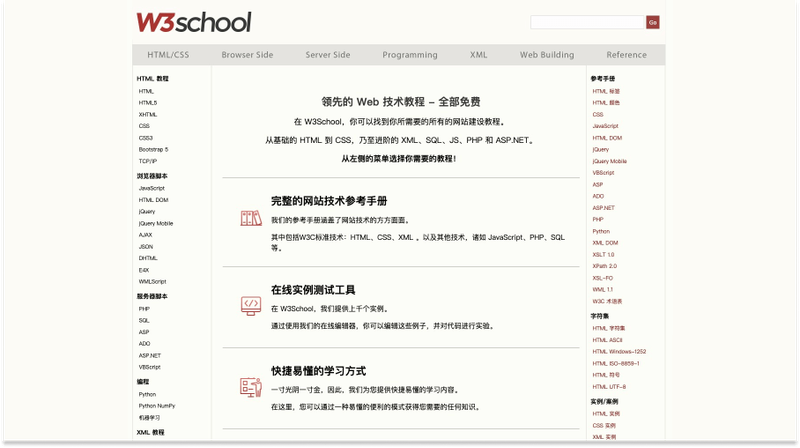Open the Reference navigation tab
The image size is (800, 448).
pos(627,55)
